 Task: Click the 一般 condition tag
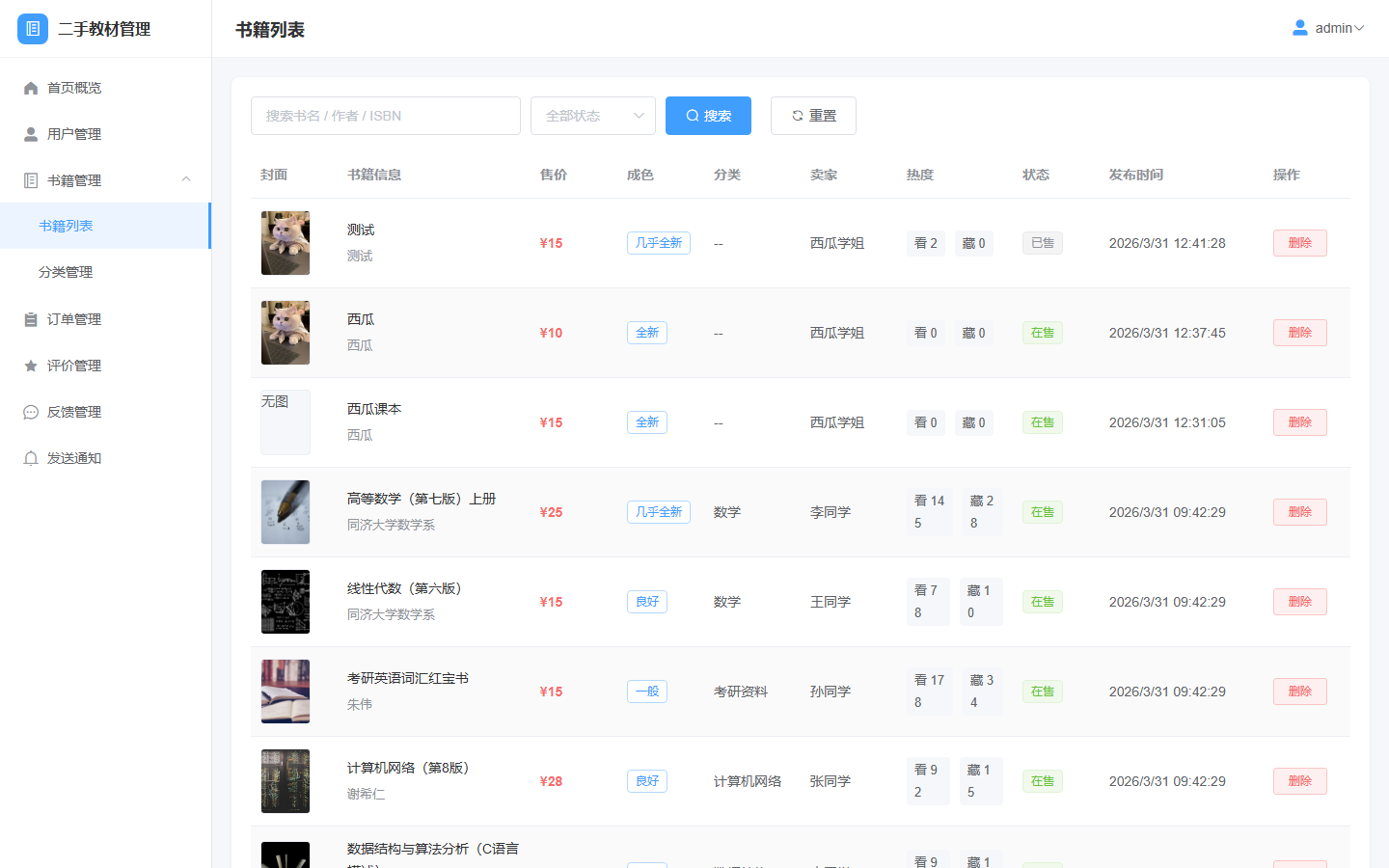click(x=647, y=692)
